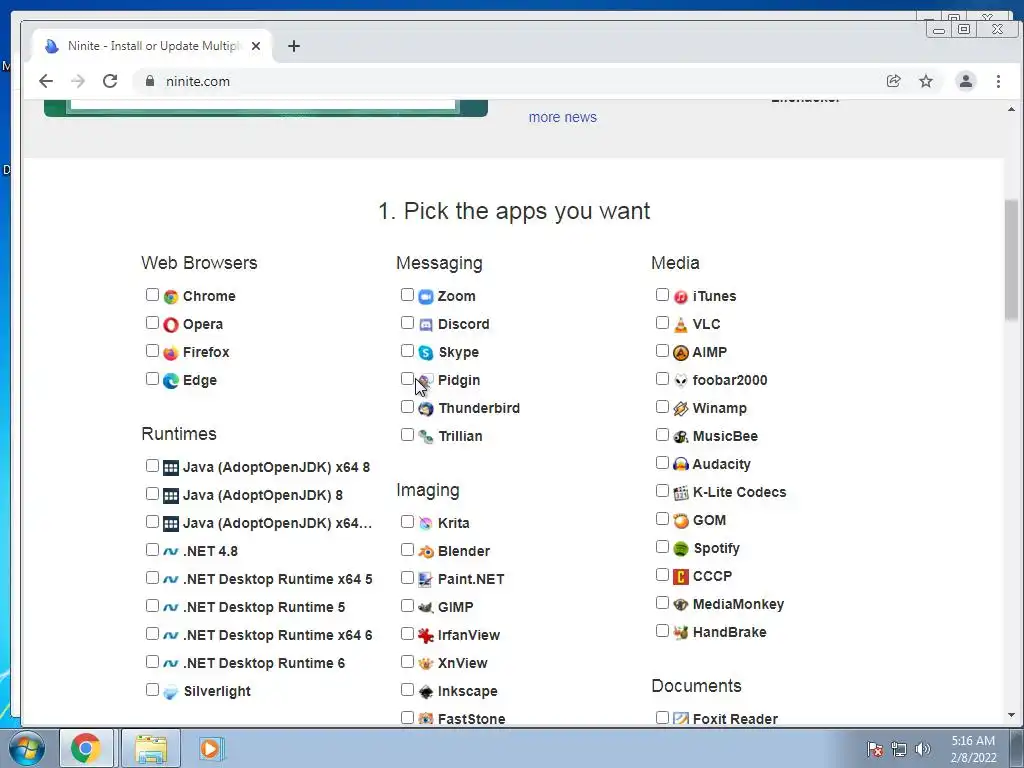Click the Zoom app icon
The image size is (1024, 768).
click(x=426, y=296)
